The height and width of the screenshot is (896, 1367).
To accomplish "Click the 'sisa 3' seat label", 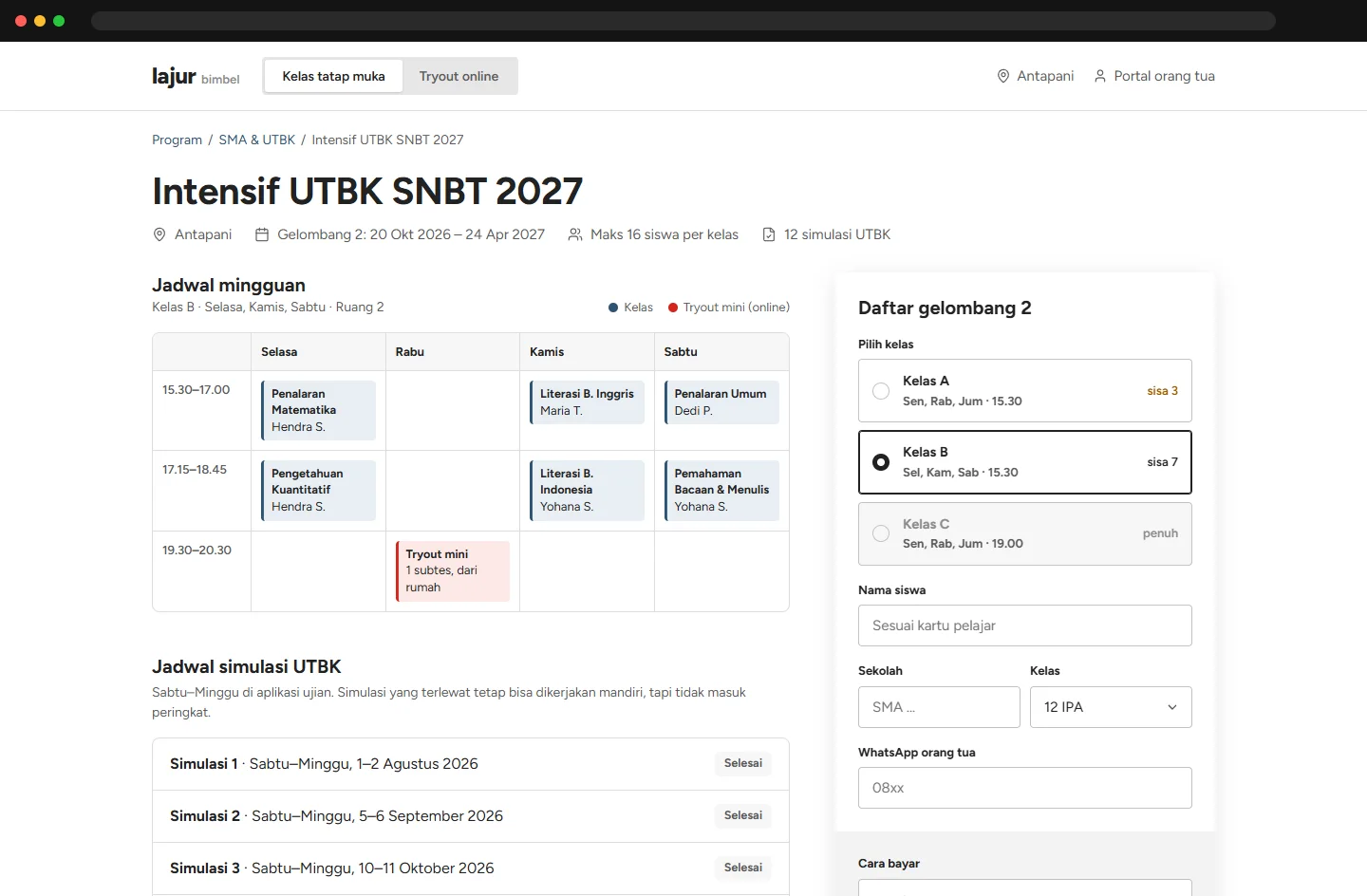I will click(1162, 391).
